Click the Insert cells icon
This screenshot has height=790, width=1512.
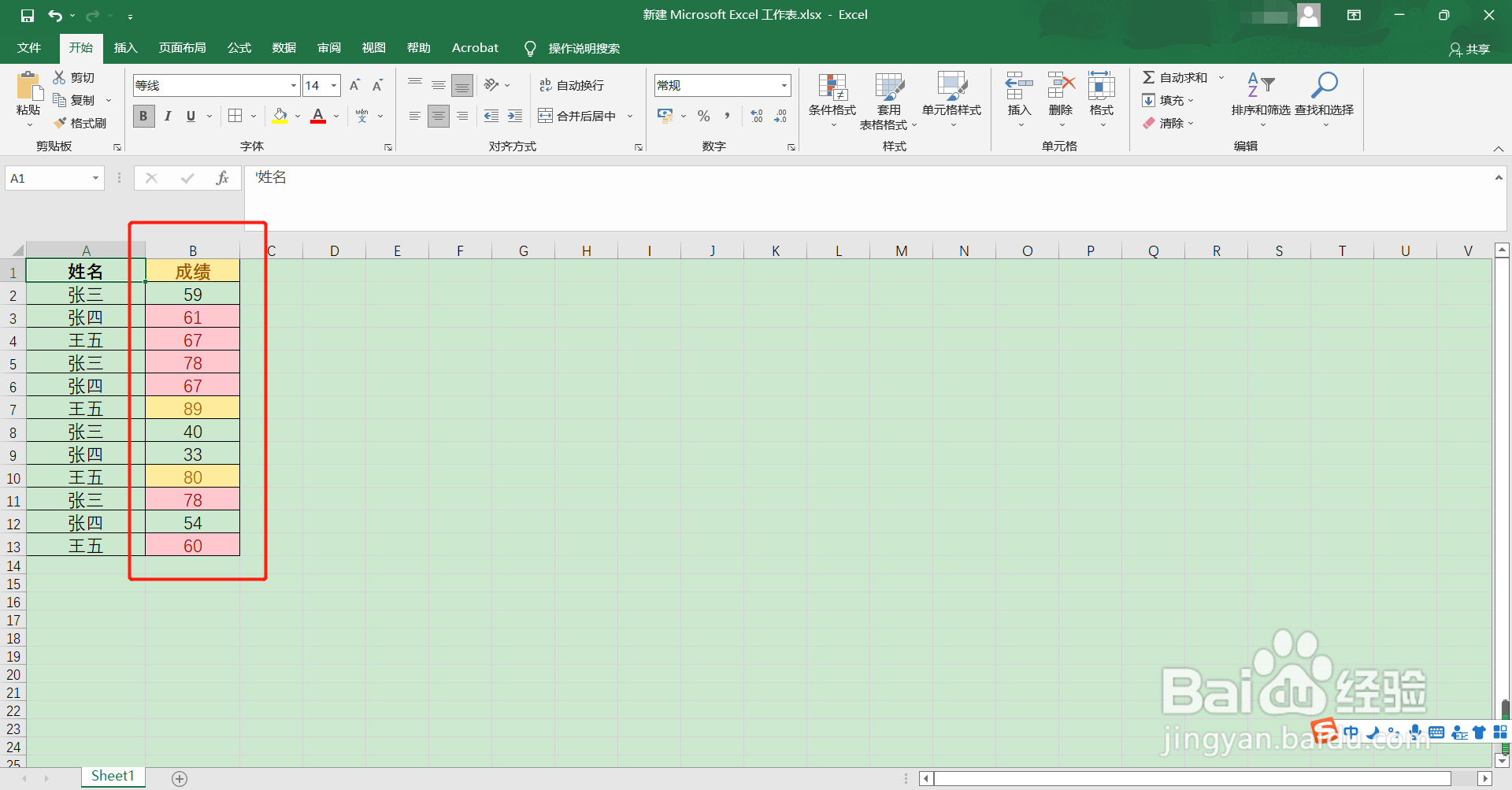pyautogui.click(x=1019, y=85)
